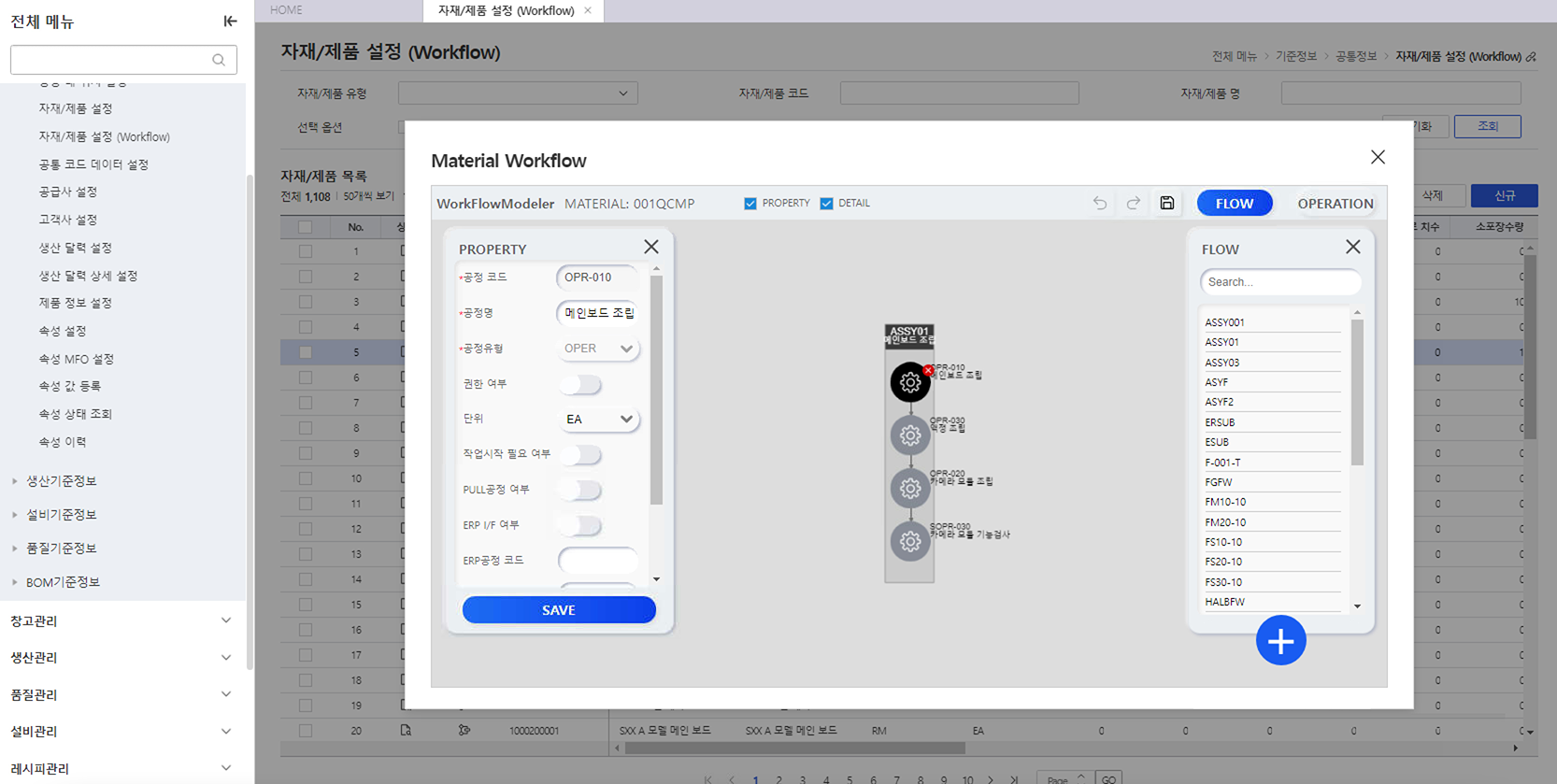Uncheck the PROPERTY checkbox

click(750, 204)
